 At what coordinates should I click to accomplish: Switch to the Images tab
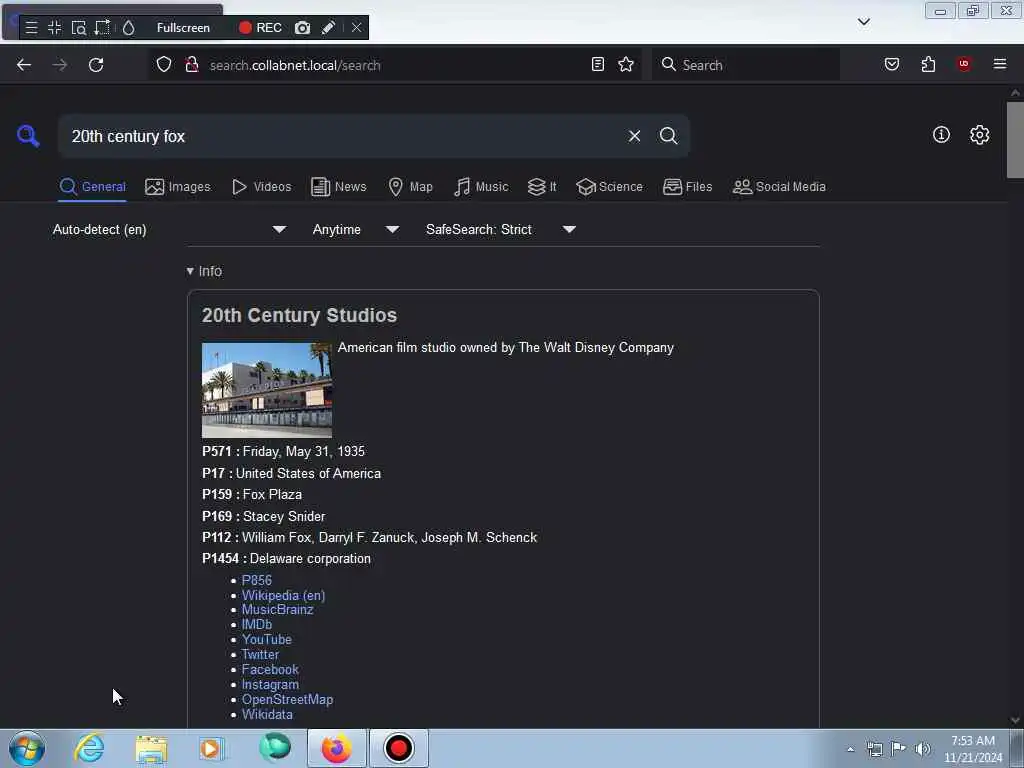coord(178,187)
